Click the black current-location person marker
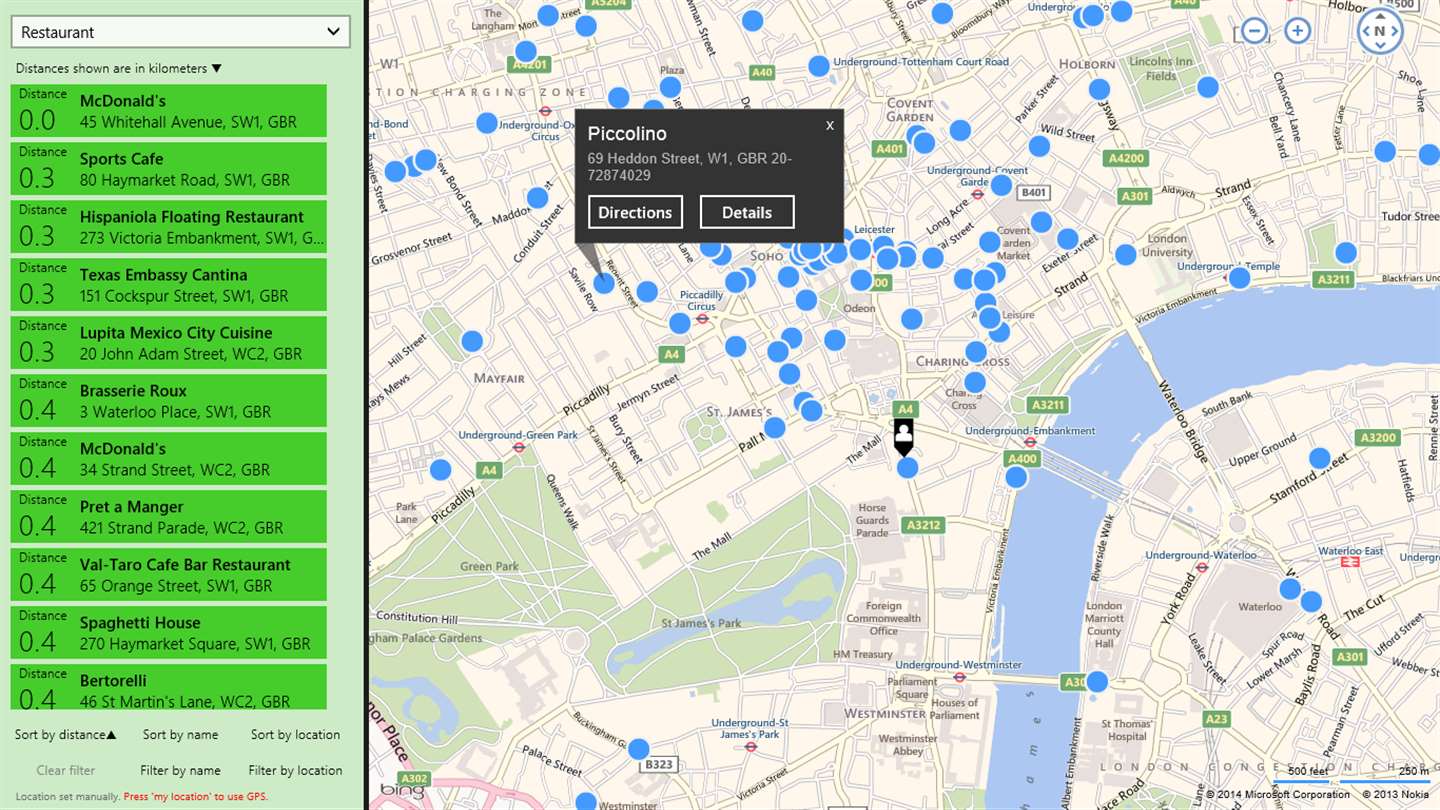The height and width of the screenshot is (810, 1440). click(x=904, y=437)
